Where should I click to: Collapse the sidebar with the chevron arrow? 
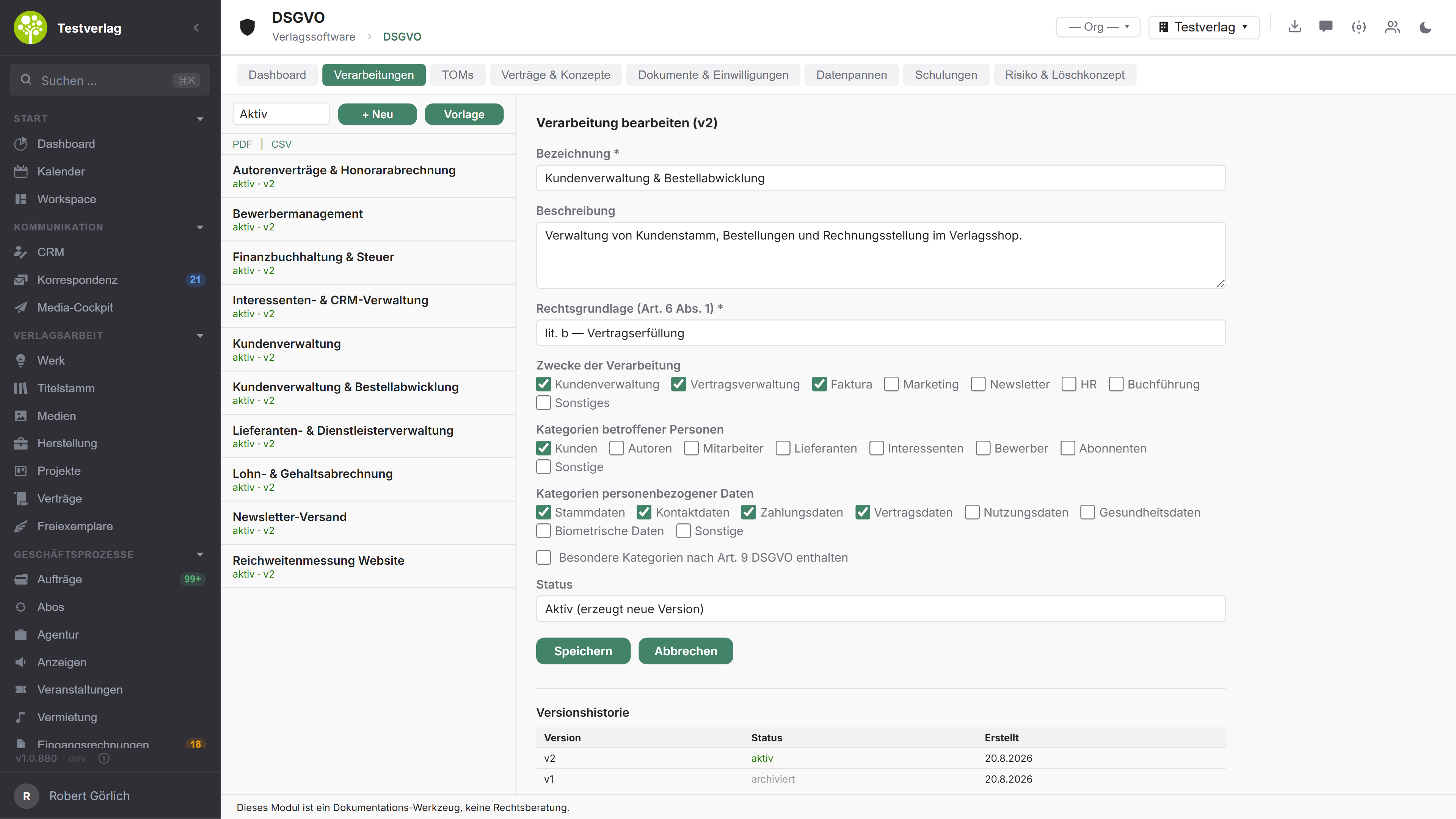click(x=196, y=28)
